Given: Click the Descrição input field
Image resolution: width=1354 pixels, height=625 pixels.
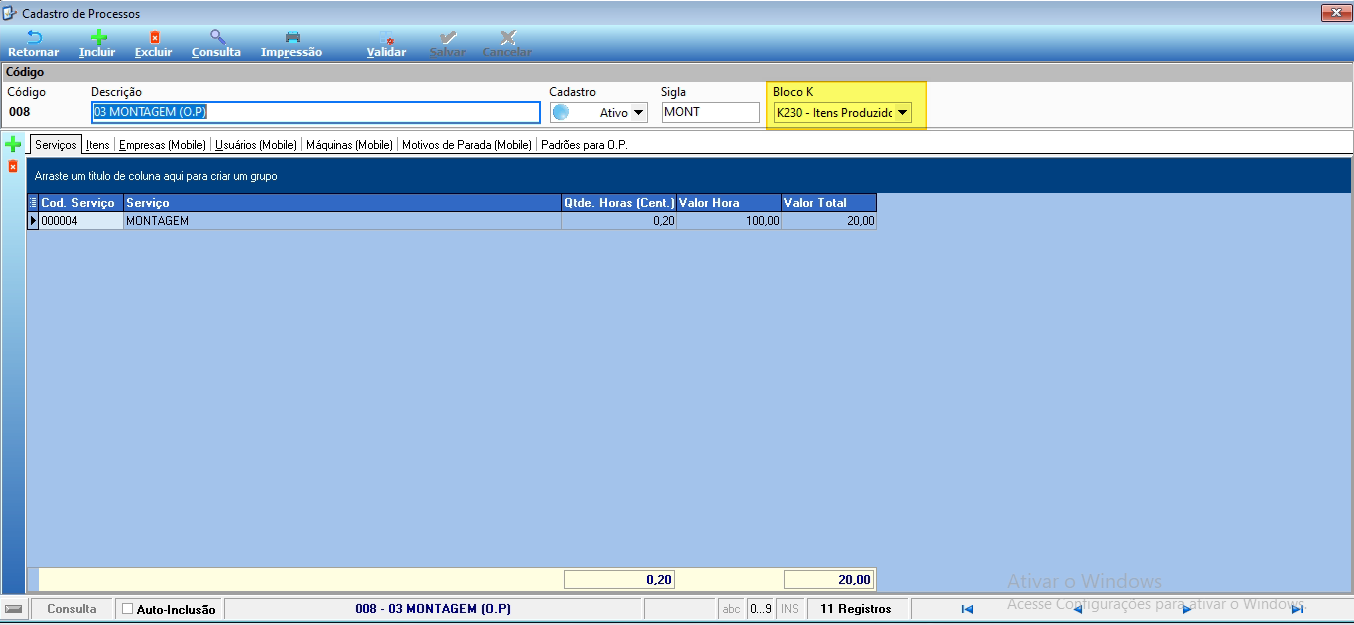Looking at the screenshot, I should click(316, 112).
